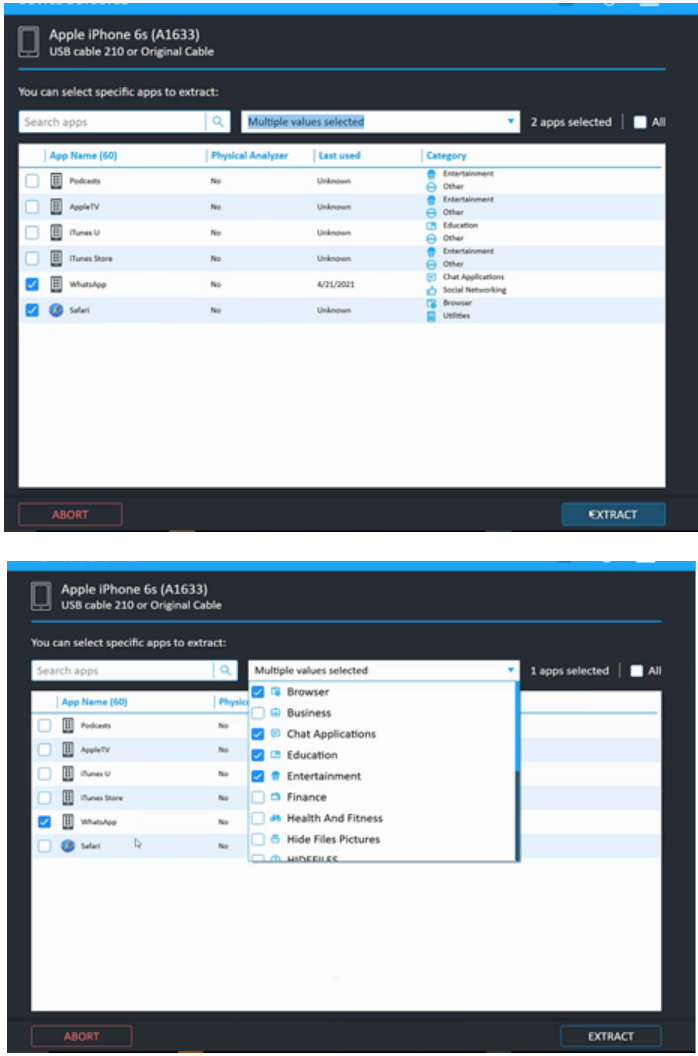Check the Podcasts checkbox in the 2 apps selected window
Screen dimensions: 698x1056
click(x=32, y=180)
